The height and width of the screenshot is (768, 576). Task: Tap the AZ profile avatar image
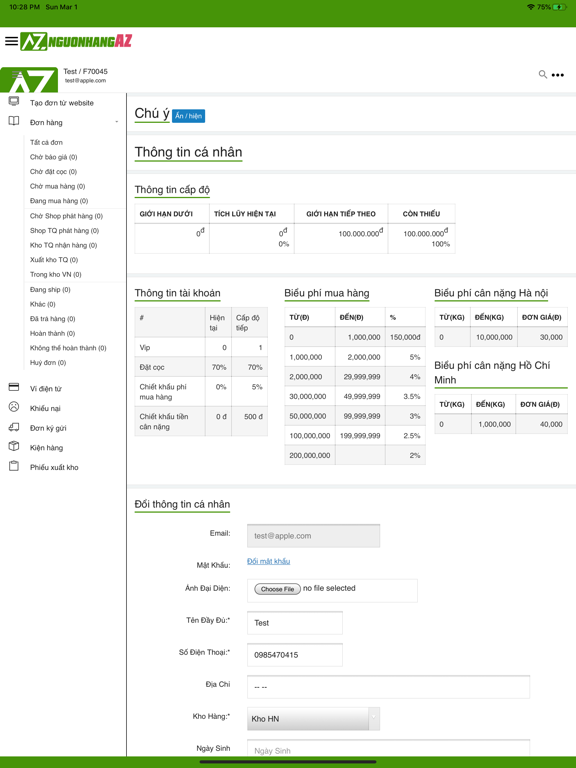(x=29, y=80)
